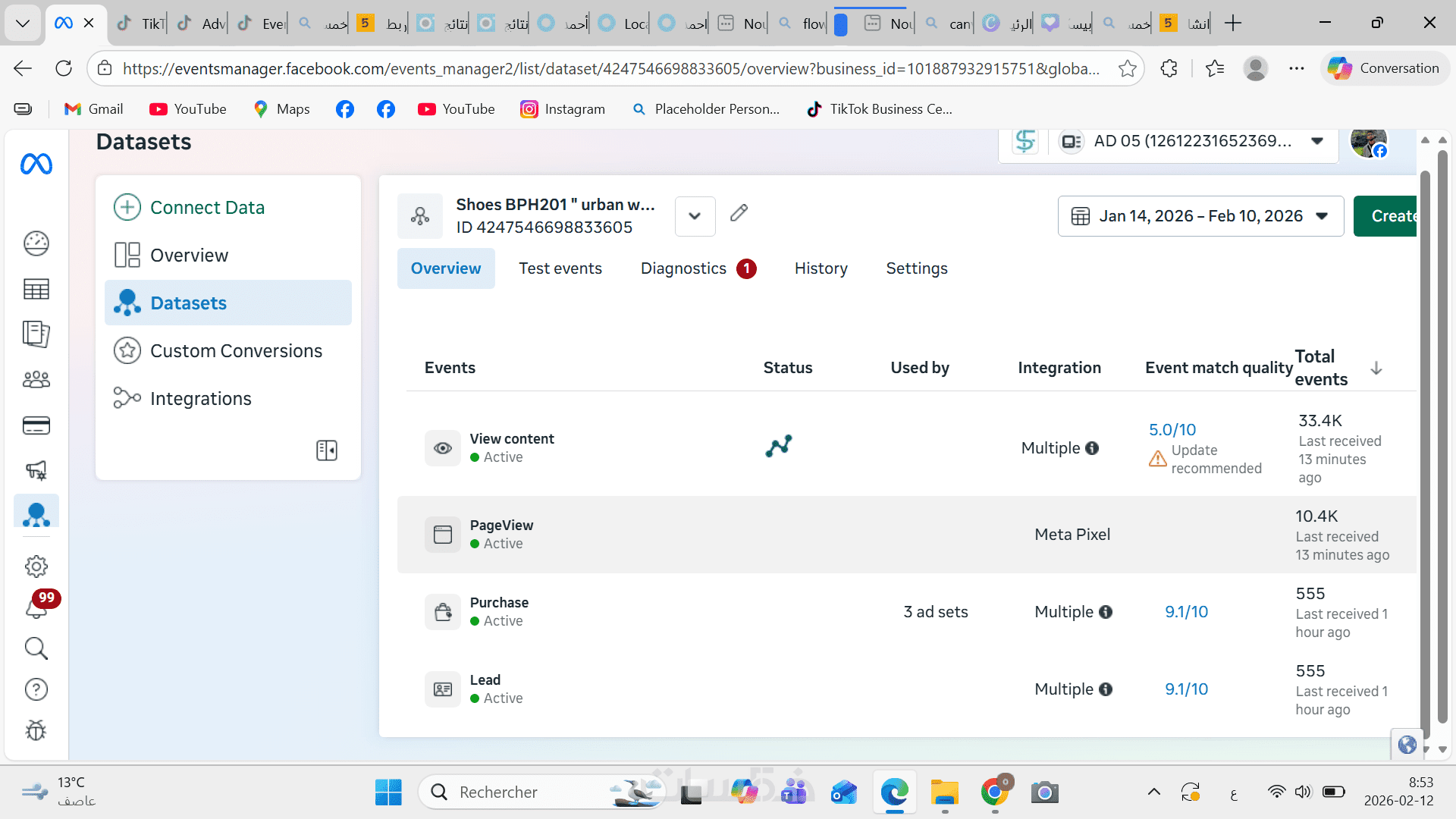Click the Windows Start button on taskbar
The height and width of the screenshot is (819, 1456).
point(388,792)
